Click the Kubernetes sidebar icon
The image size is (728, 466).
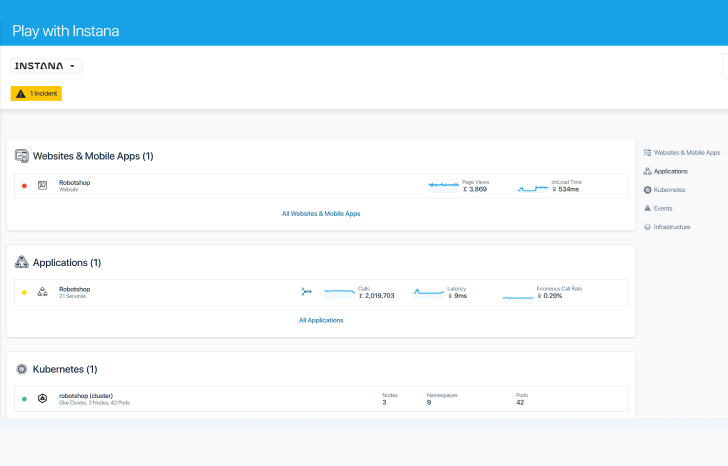click(x=647, y=190)
